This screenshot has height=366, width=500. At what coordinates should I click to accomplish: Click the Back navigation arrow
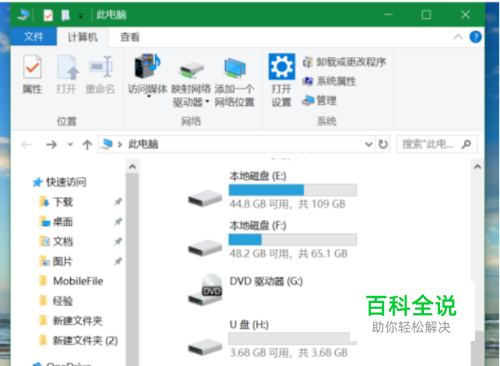pyautogui.click(x=26, y=144)
